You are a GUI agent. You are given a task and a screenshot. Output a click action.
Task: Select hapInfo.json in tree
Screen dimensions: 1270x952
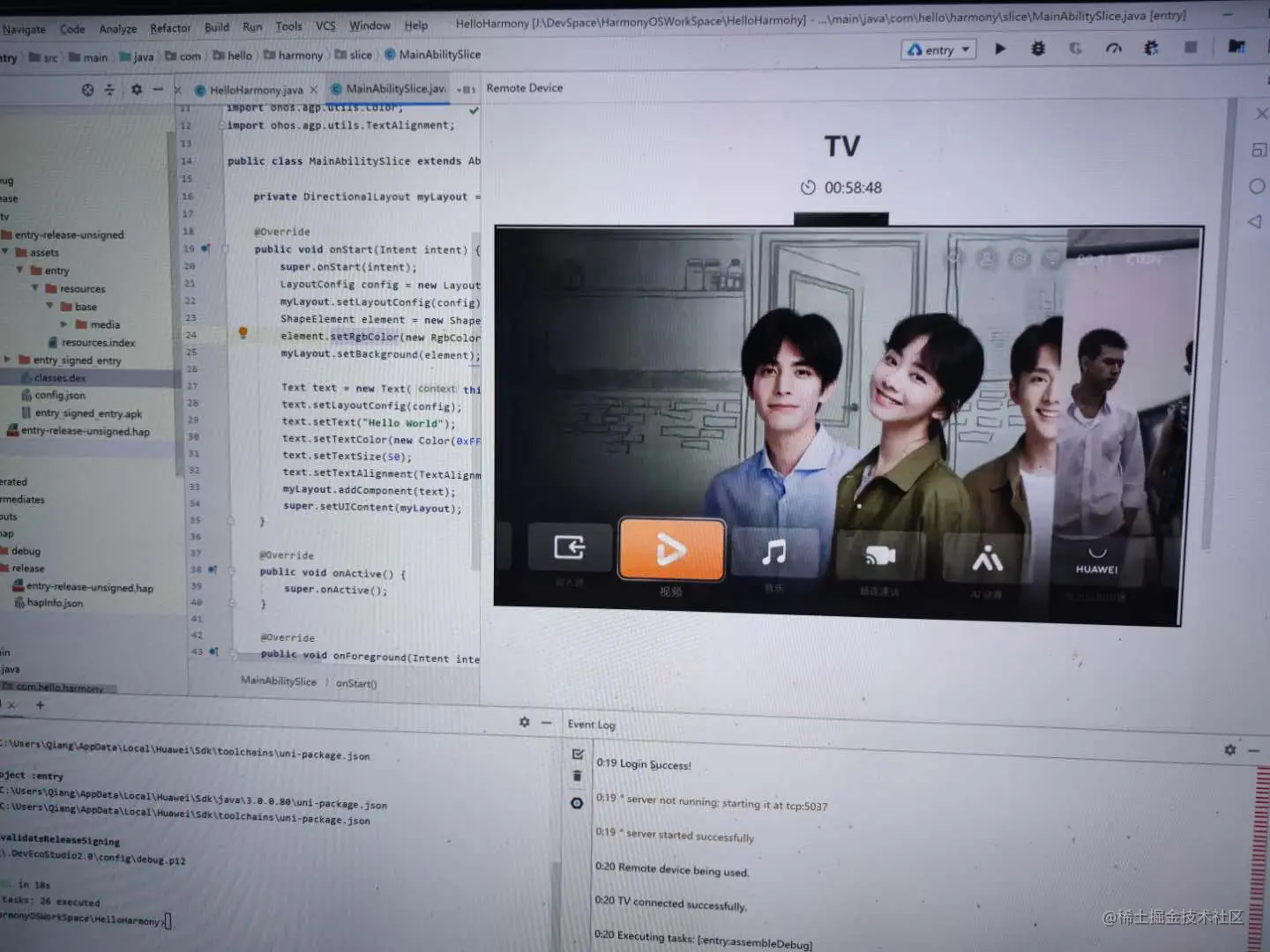[54, 603]
